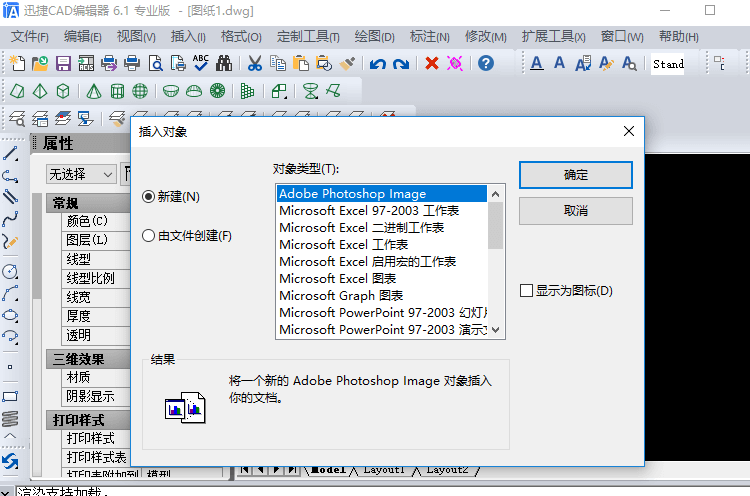
Task: Click the 材质 property row
Action: click(96, 377)
